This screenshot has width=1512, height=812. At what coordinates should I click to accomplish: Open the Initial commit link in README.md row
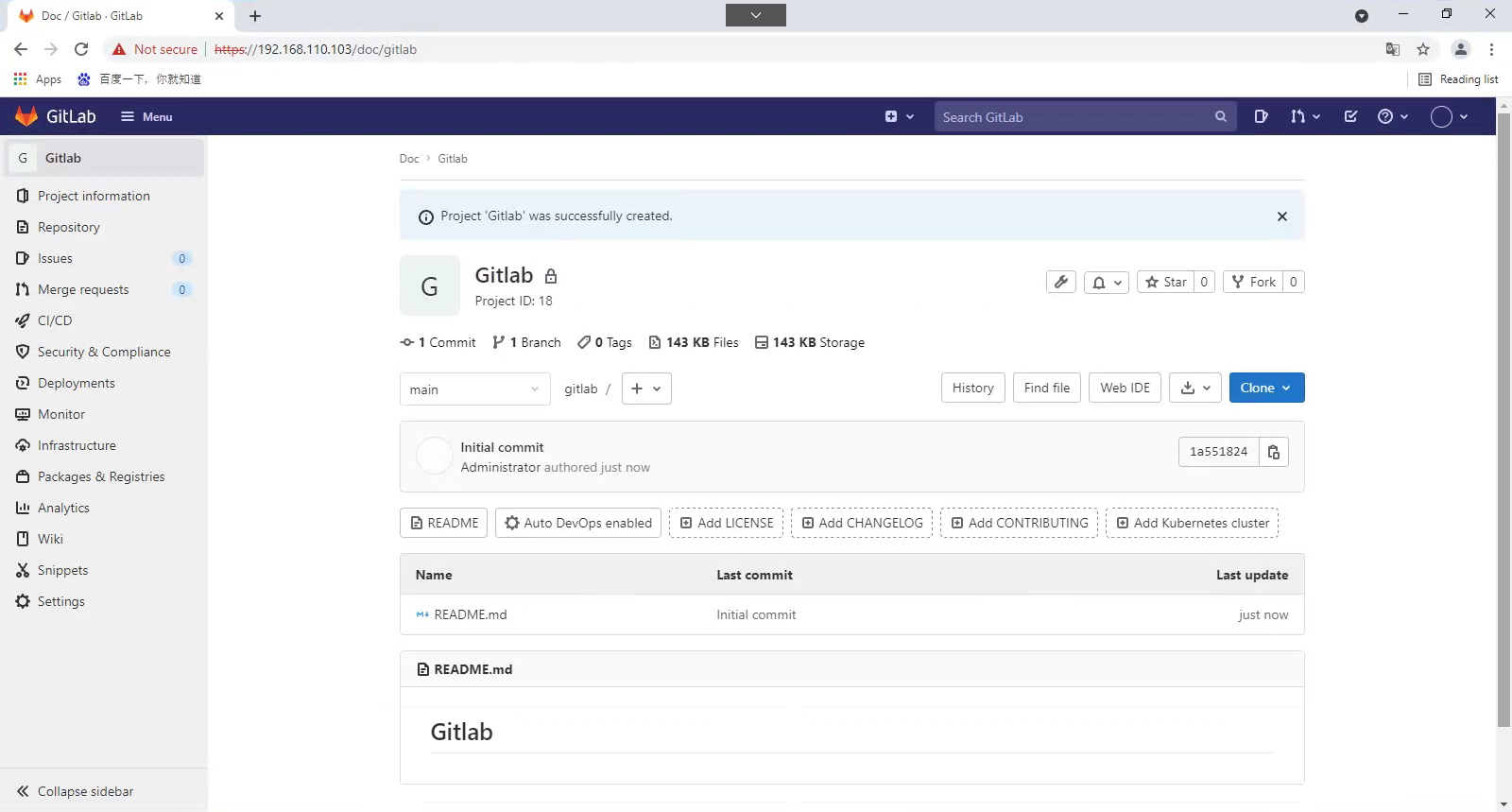(x=756, y=614)
